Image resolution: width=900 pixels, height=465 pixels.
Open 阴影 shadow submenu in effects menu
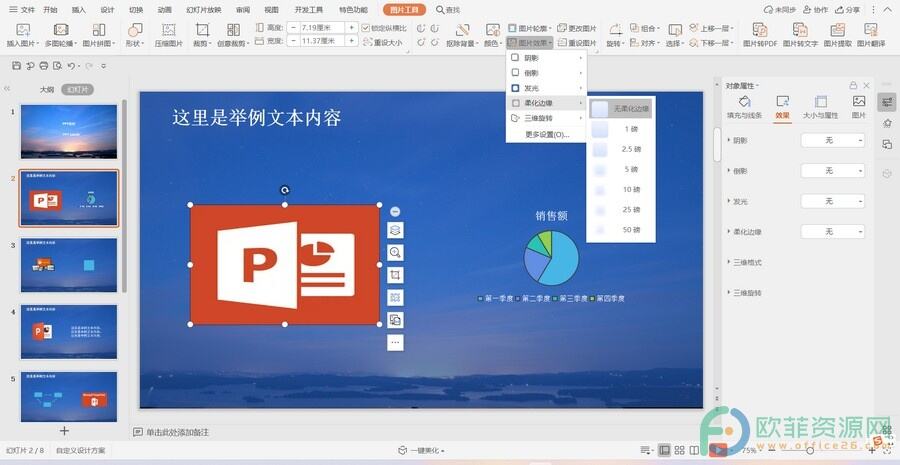click(x=546, y=58)
